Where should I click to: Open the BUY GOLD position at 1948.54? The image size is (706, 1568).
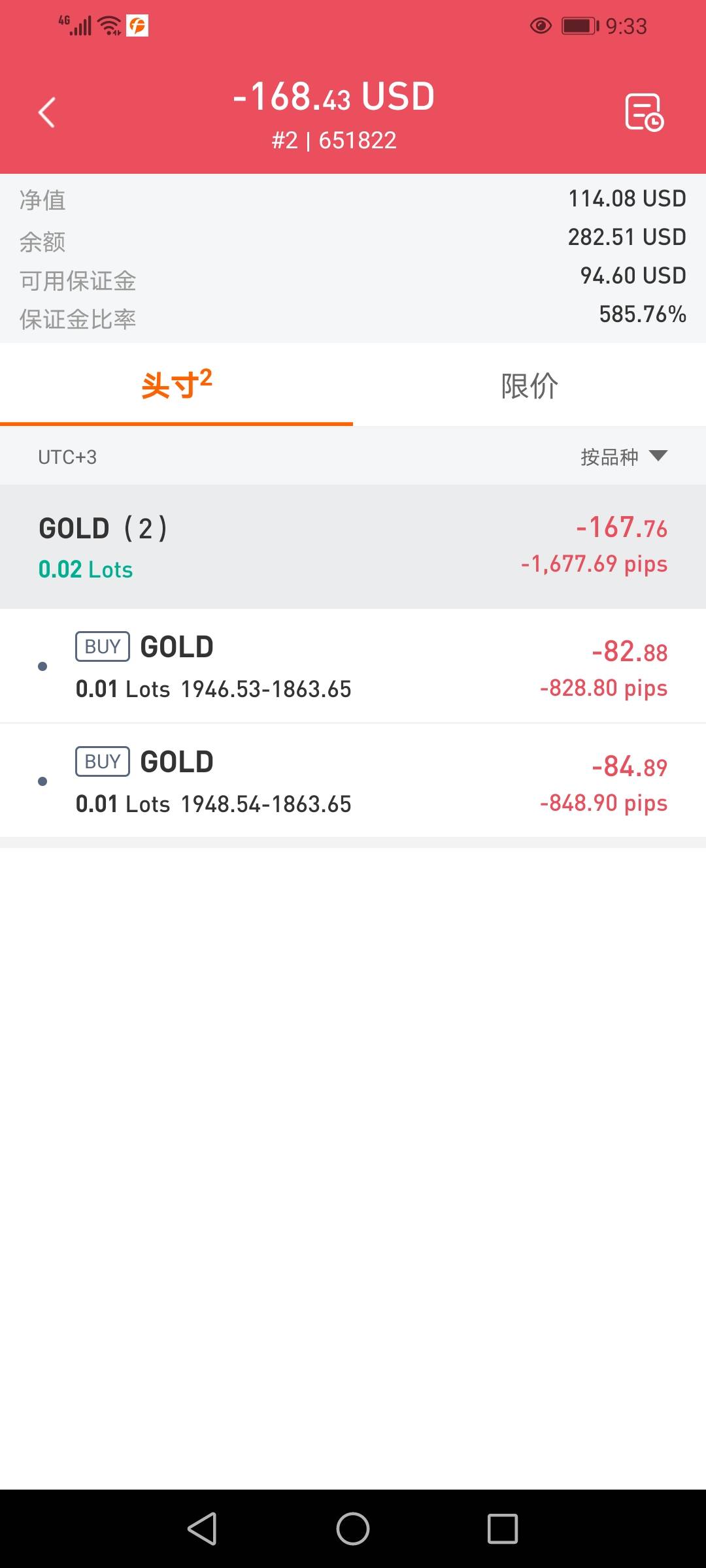(x=353, y=781)
